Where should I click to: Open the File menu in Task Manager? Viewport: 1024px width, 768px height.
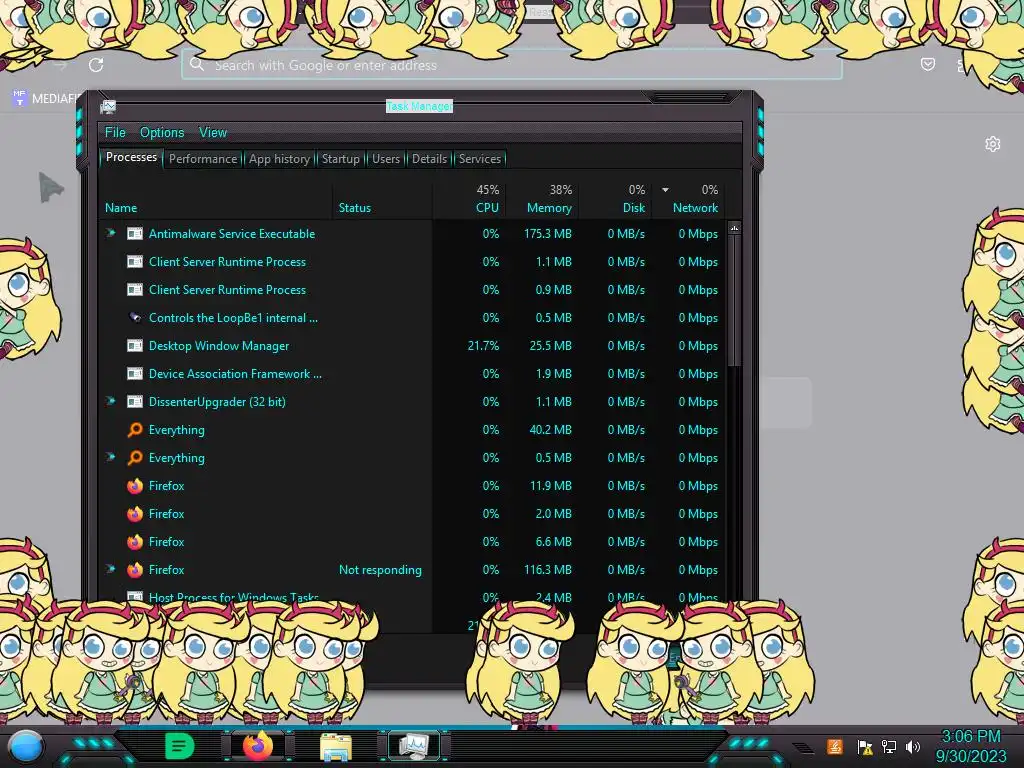coord(115,133)
